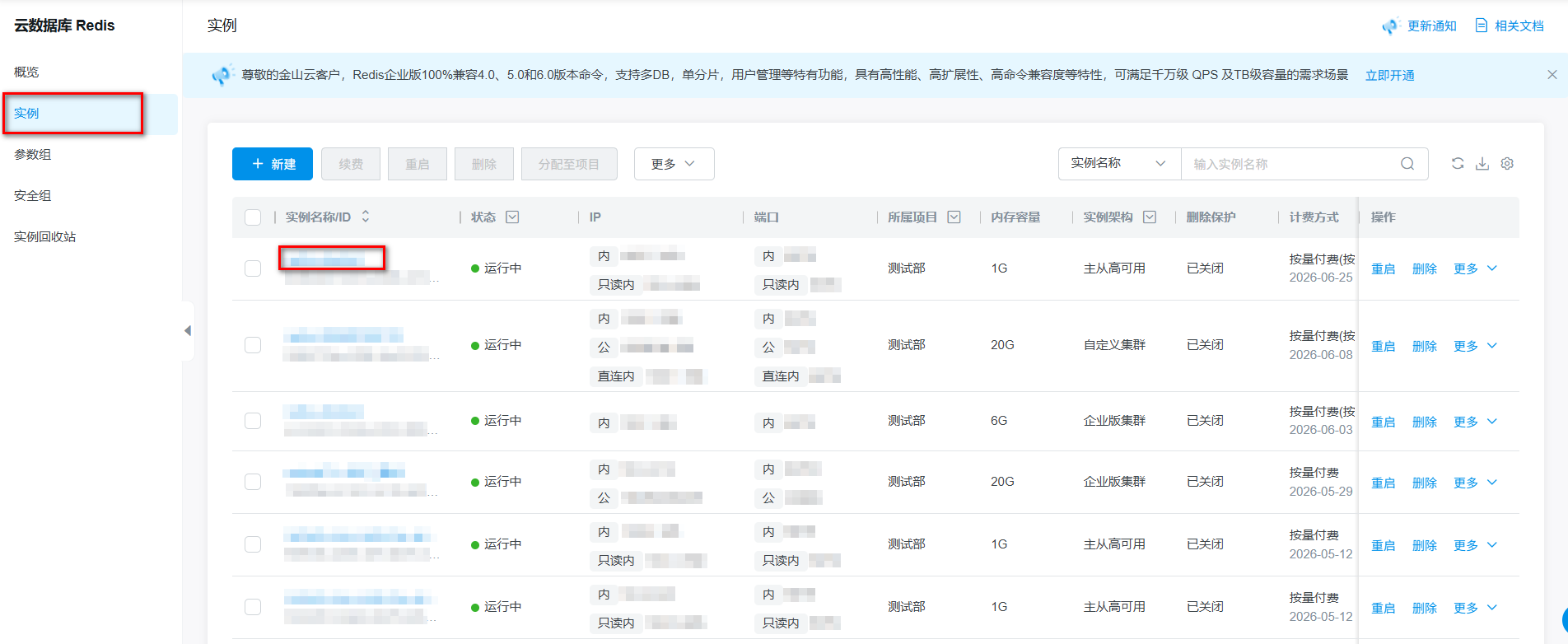Go to 概览 overview page
1568x644 pixels.
point(26,72)
